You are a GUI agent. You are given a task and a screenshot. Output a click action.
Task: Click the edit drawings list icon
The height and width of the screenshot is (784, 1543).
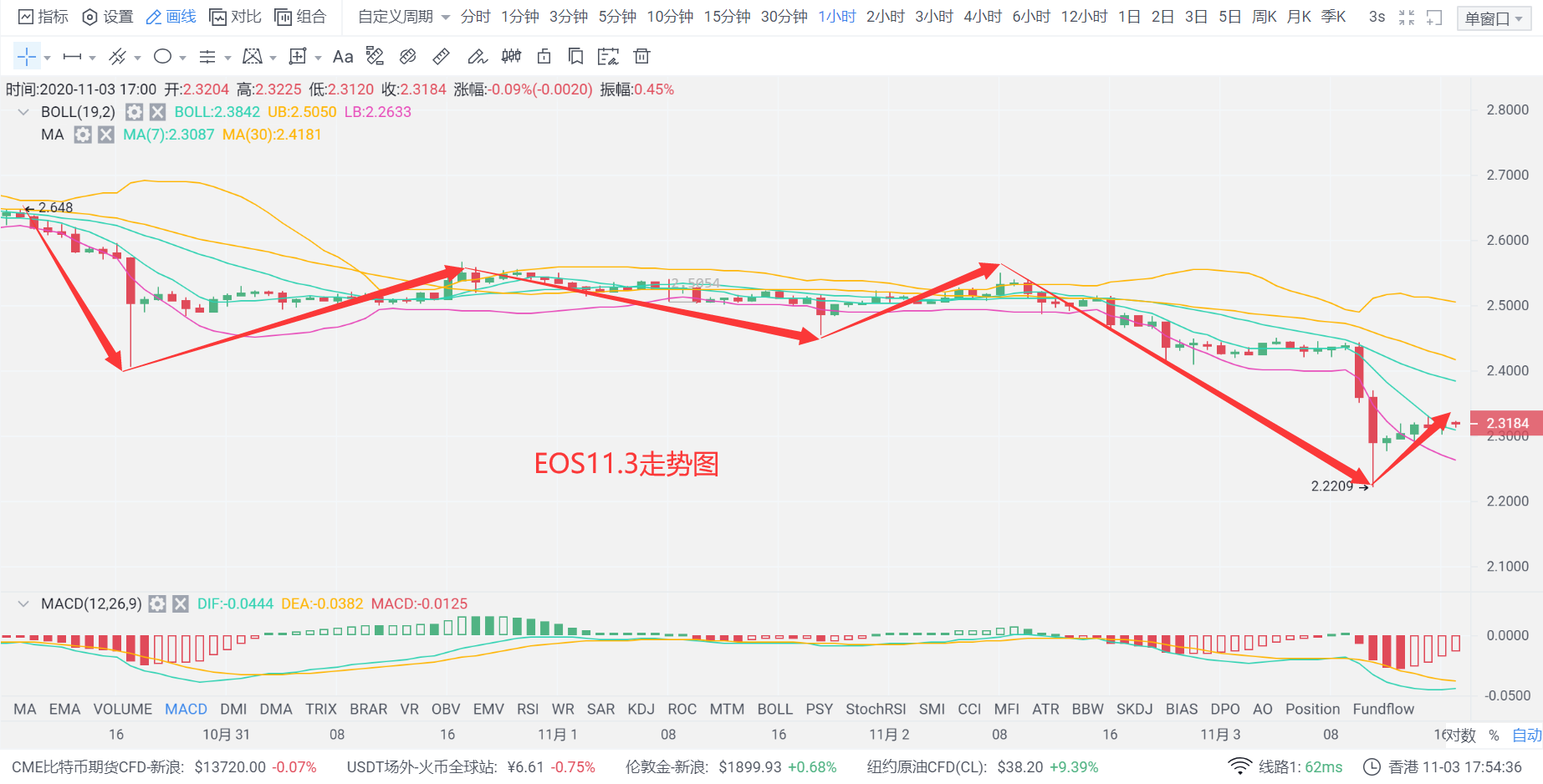(608, 56)
